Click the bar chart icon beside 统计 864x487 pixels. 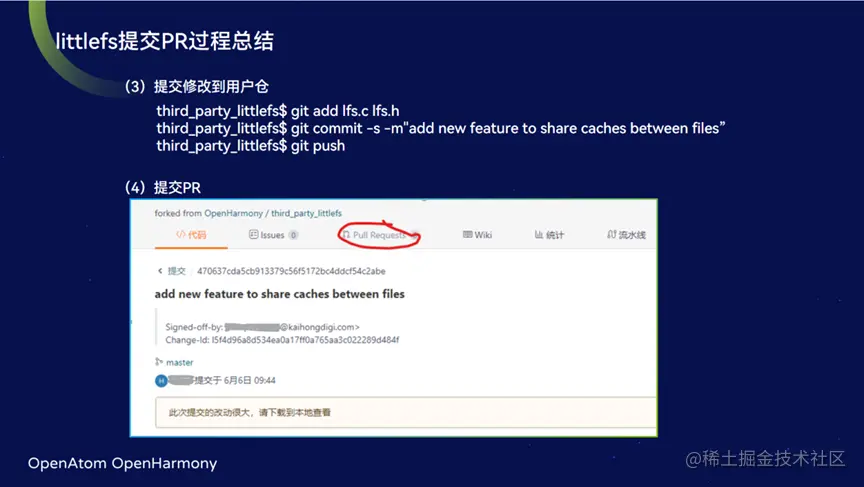click(x=539, y=235)
